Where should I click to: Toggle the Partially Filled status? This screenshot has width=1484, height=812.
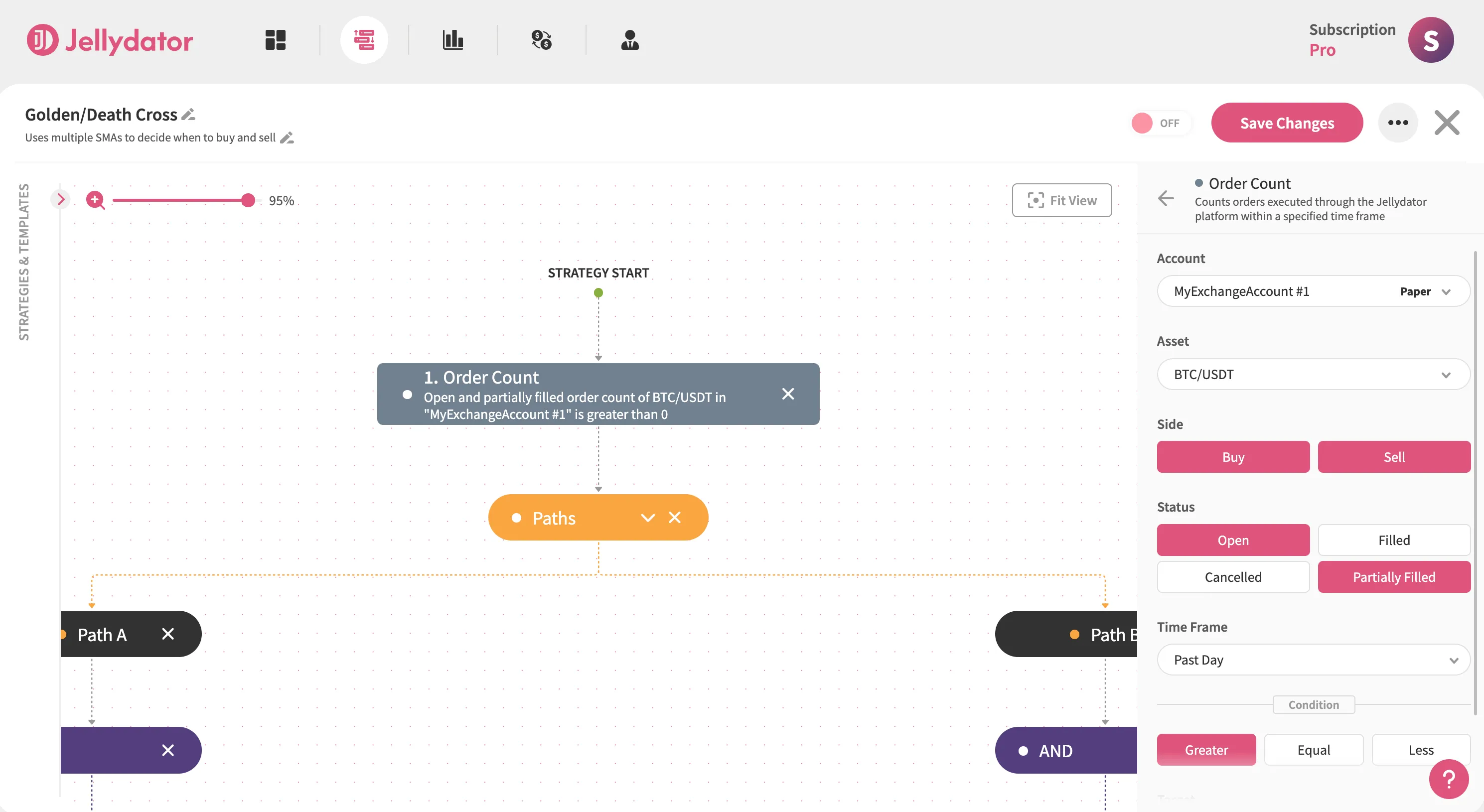pos(1394,577)
